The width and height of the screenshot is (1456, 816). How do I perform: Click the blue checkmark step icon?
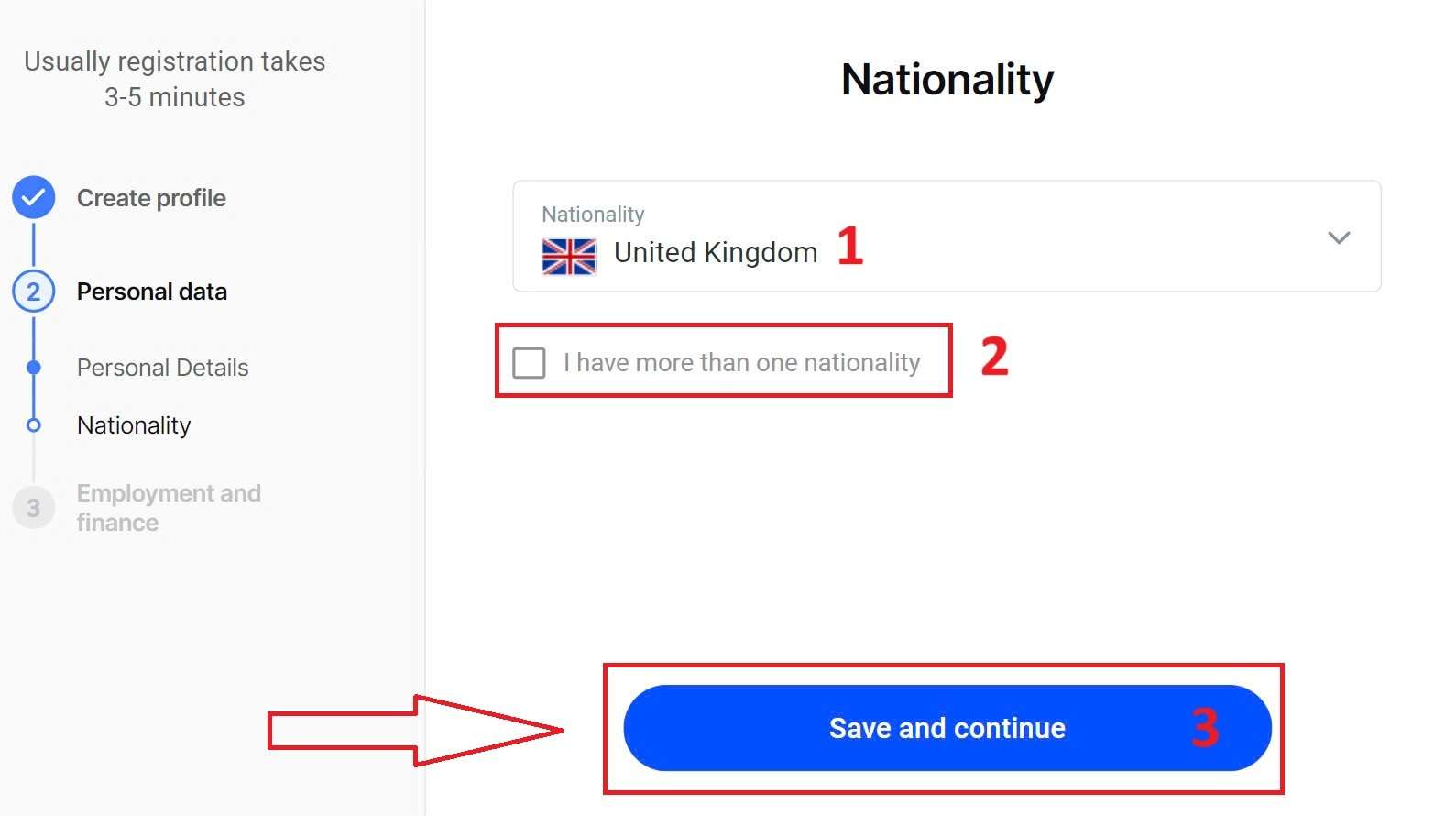tap(34, 197)
